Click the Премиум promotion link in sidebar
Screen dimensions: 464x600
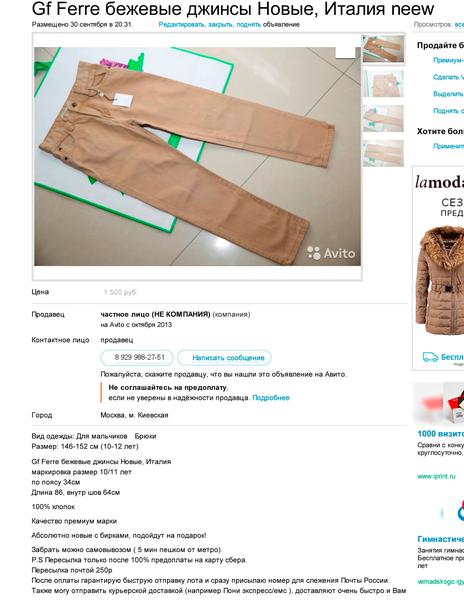coord(448,60)
